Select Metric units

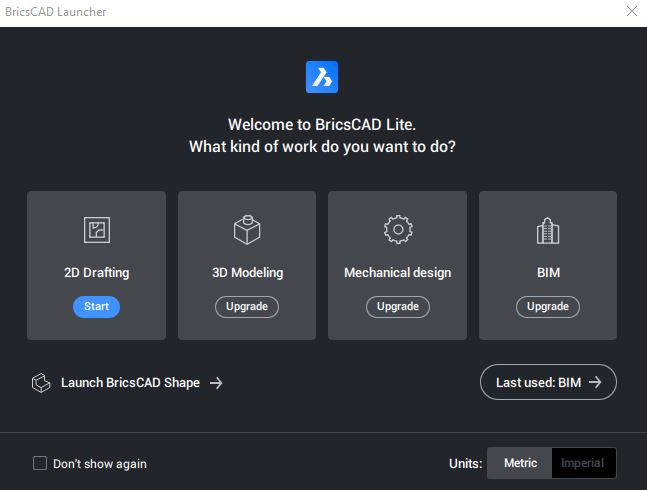click(x=520, y=463)
